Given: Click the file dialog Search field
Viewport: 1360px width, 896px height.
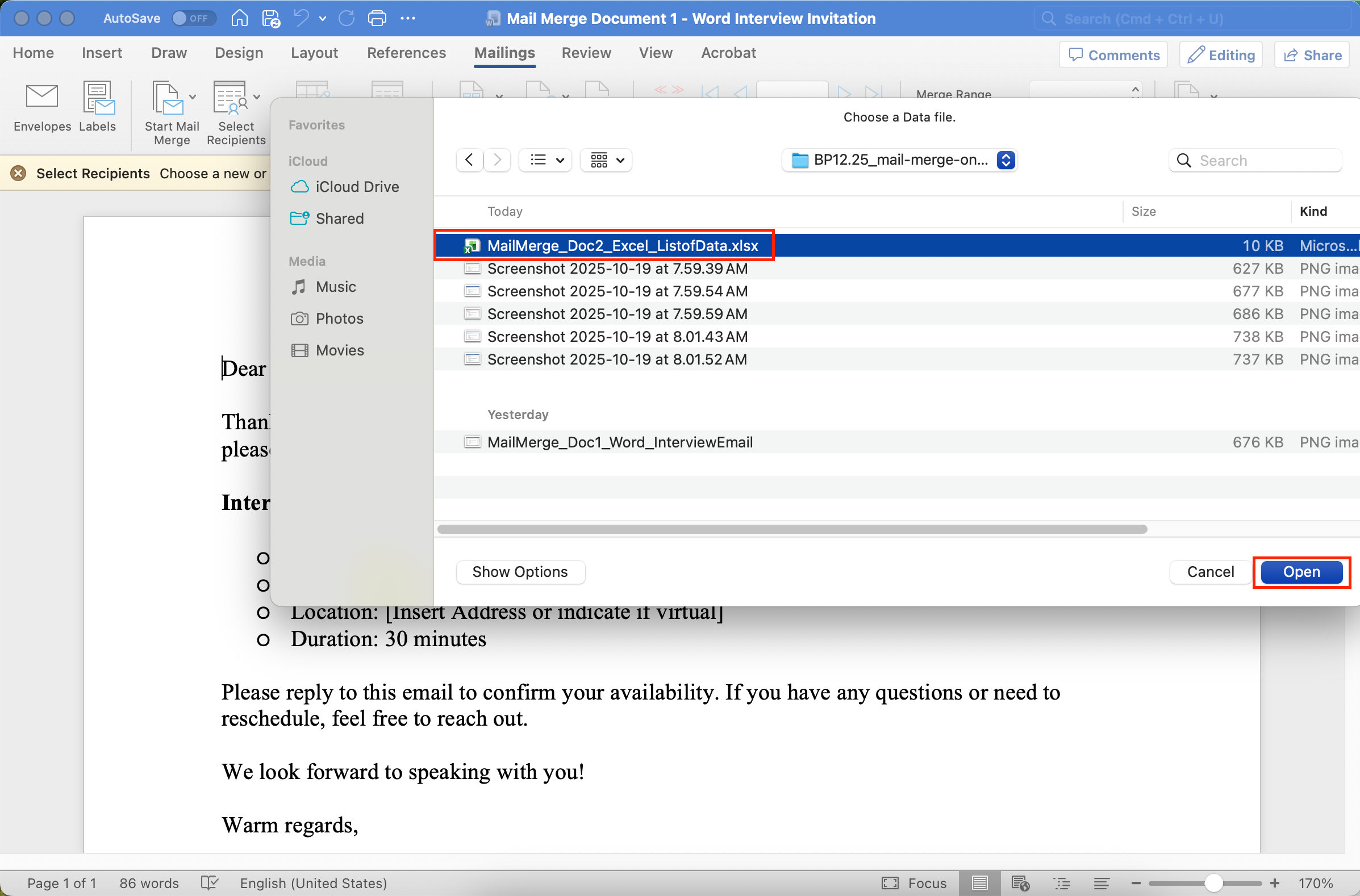Looking at the screenshot, I should coord(1263,161).
